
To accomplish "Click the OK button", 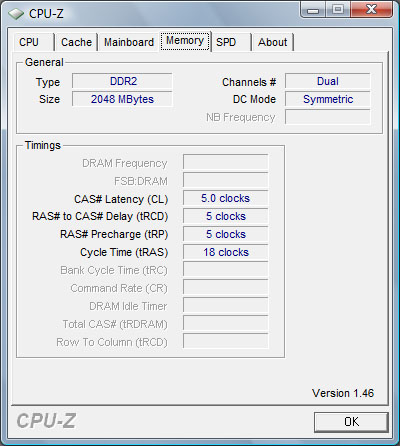I will coord(351,422).
